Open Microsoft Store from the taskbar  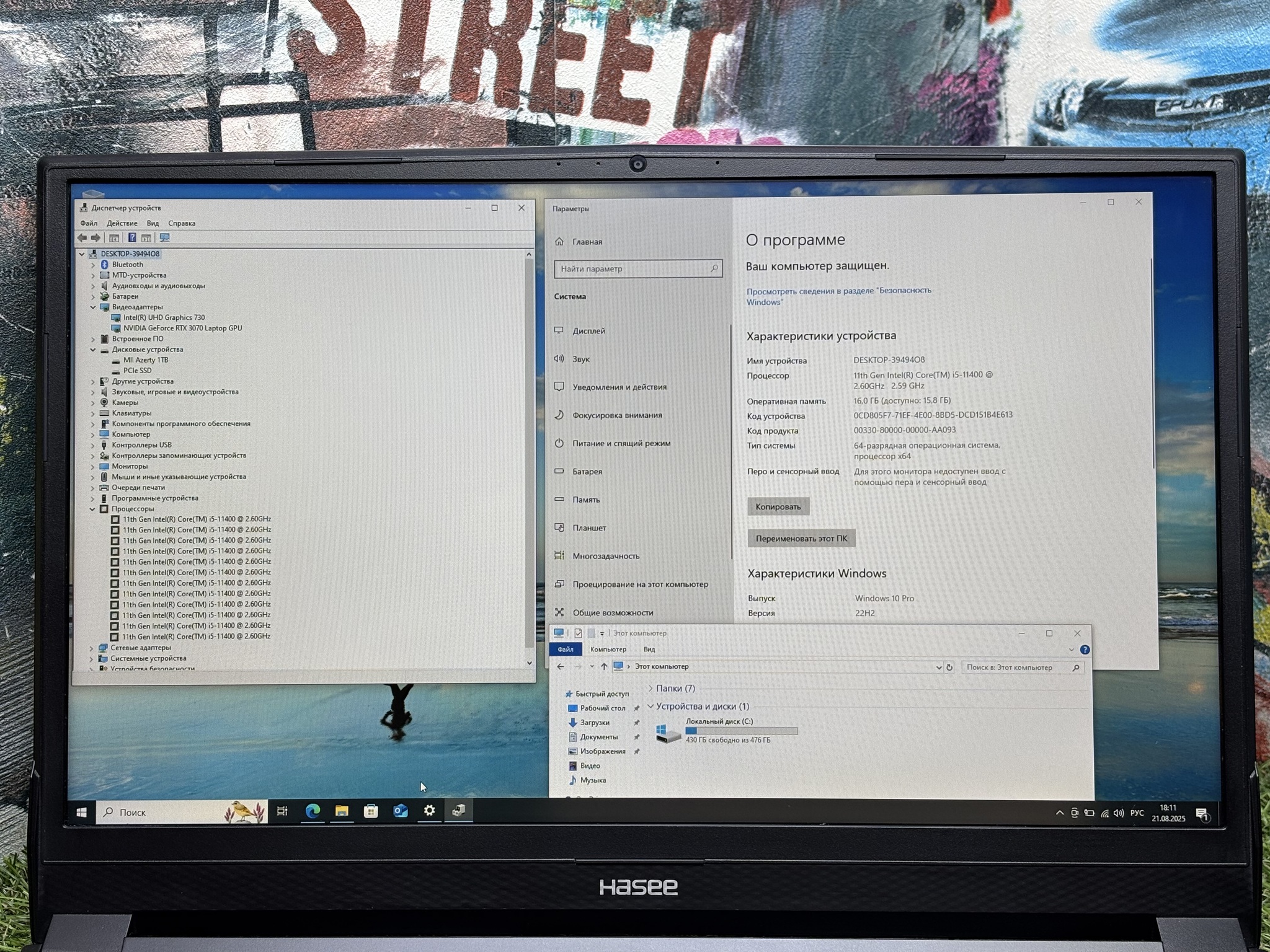371,811
